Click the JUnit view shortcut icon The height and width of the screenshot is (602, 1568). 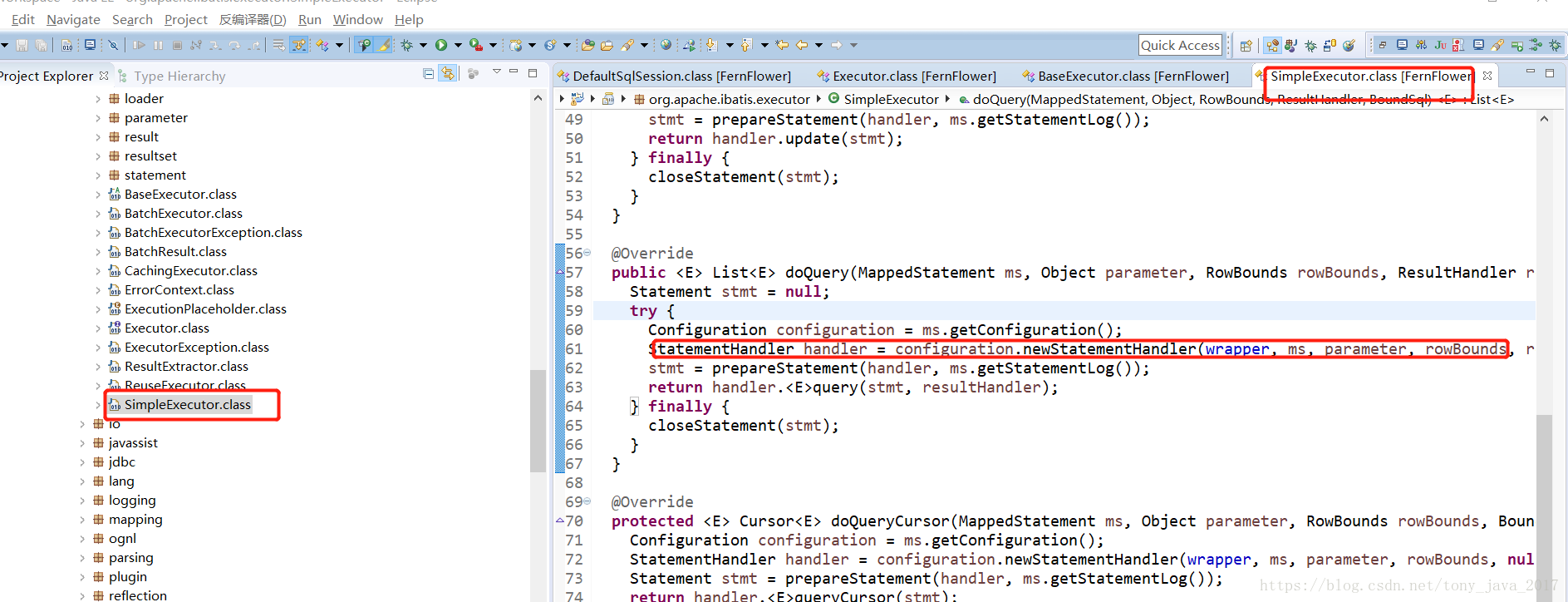(x=1440, y=45)
